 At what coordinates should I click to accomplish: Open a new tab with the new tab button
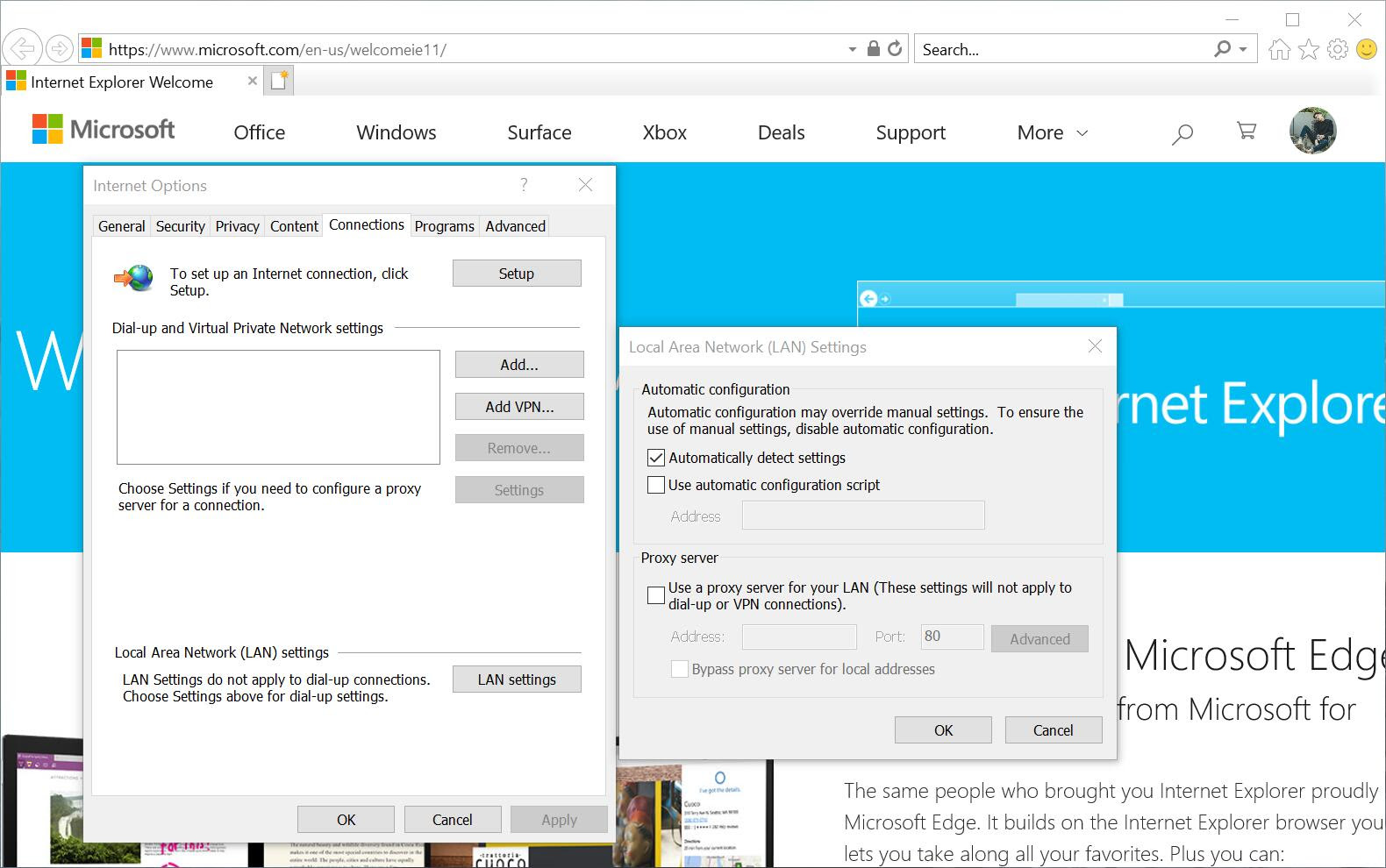point(279,82)
